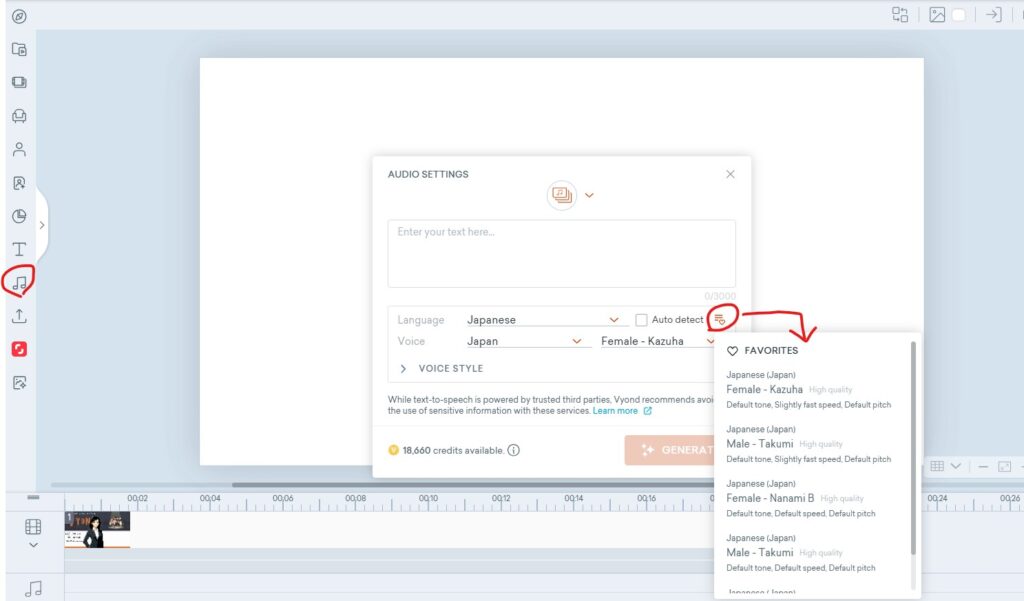Screen dimensions: 1024x601
Task: Click the credits info icon
Action: pyautogui.click(x=514, y=450)
